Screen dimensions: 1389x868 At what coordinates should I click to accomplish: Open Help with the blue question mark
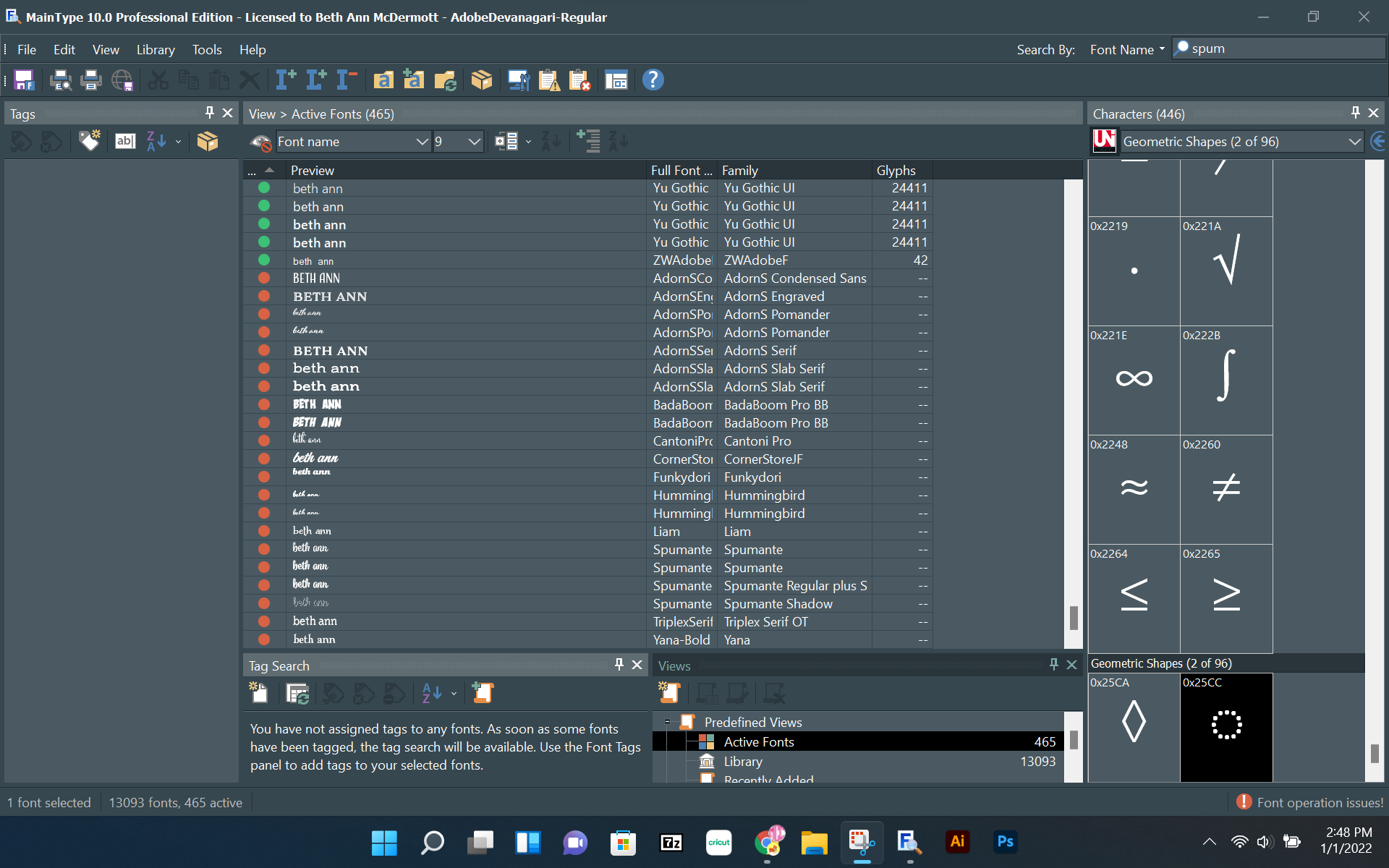pos(653,80)
